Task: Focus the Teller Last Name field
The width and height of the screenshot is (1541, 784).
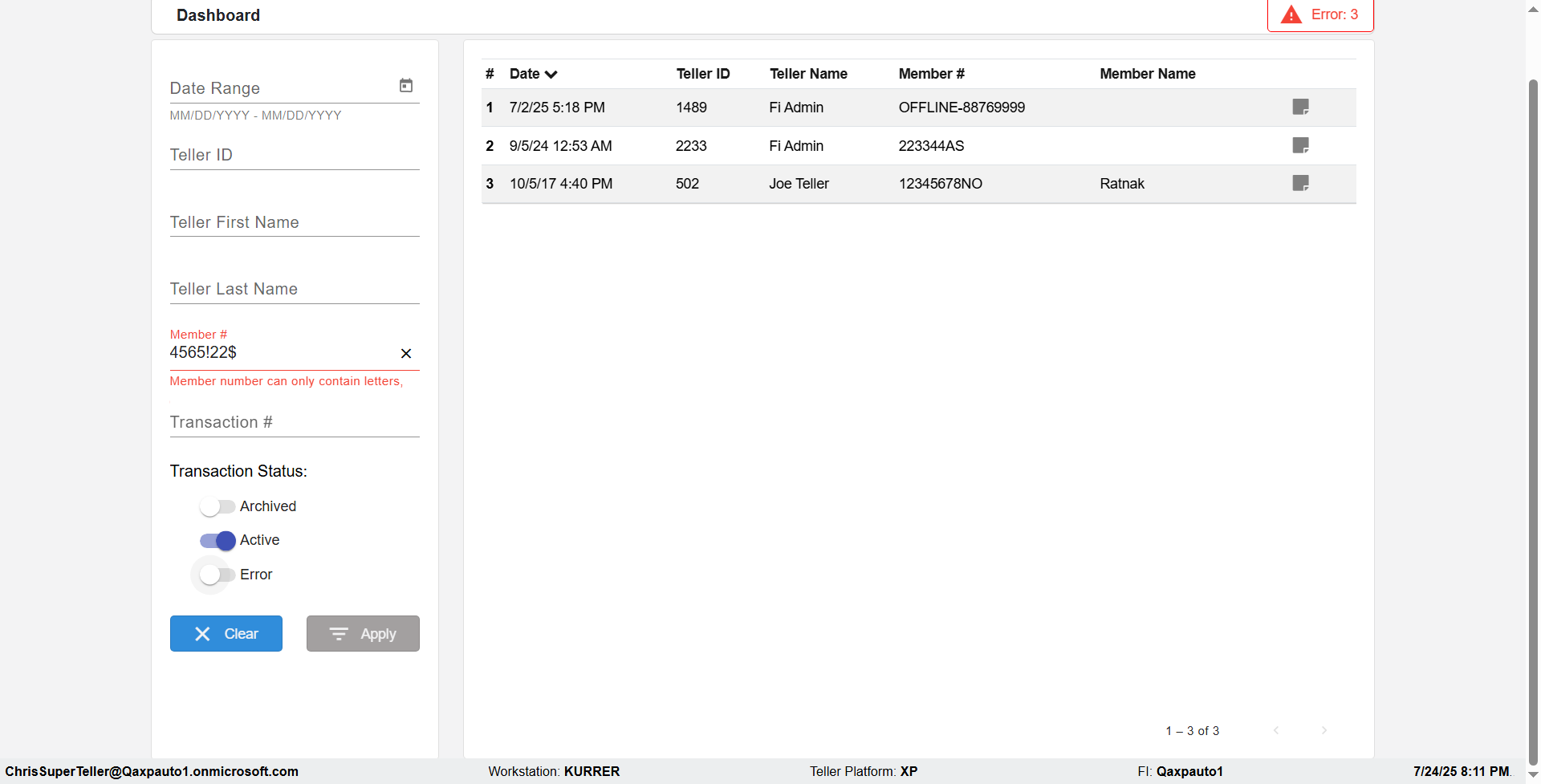Action: tap(295, 289)
